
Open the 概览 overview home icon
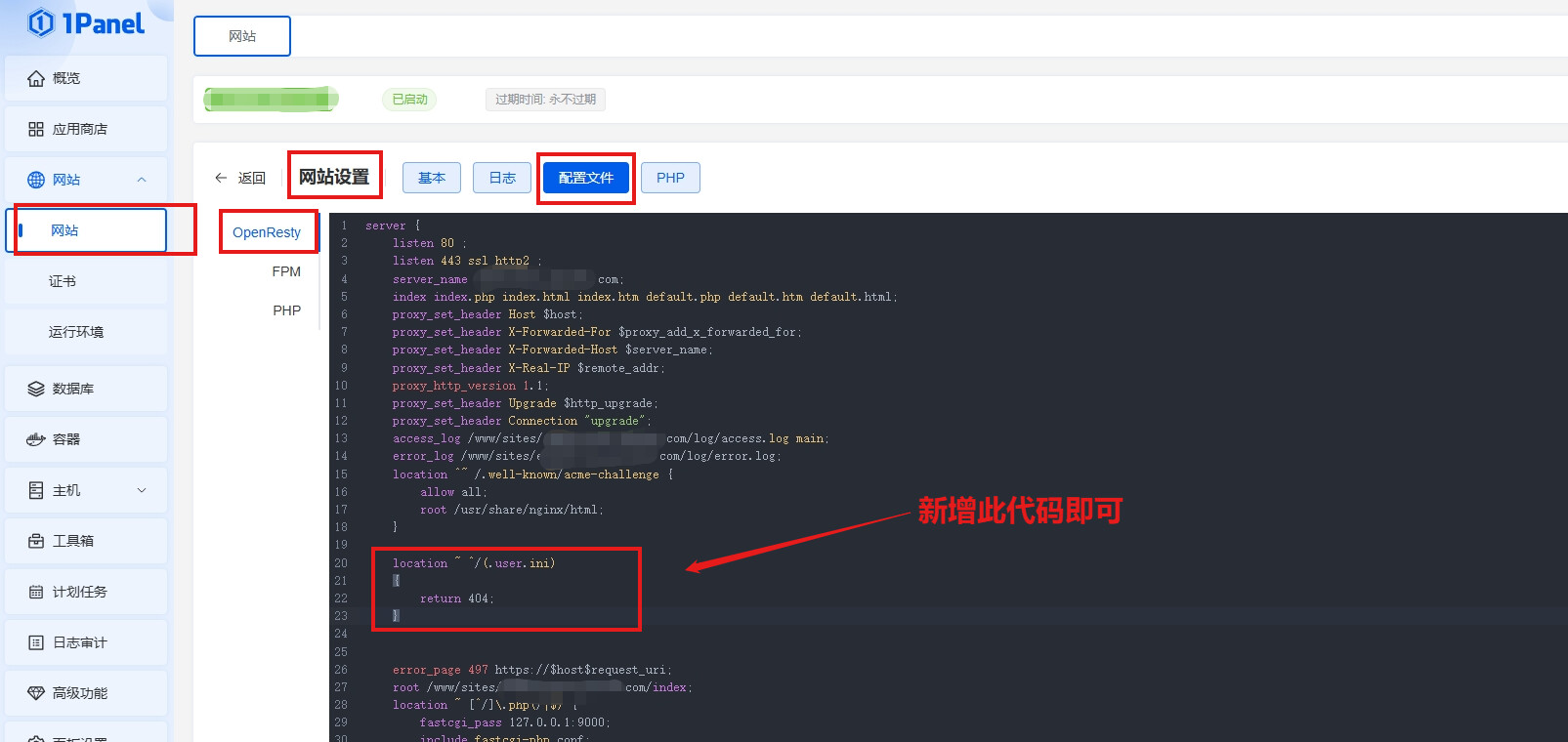click(36, 78)
